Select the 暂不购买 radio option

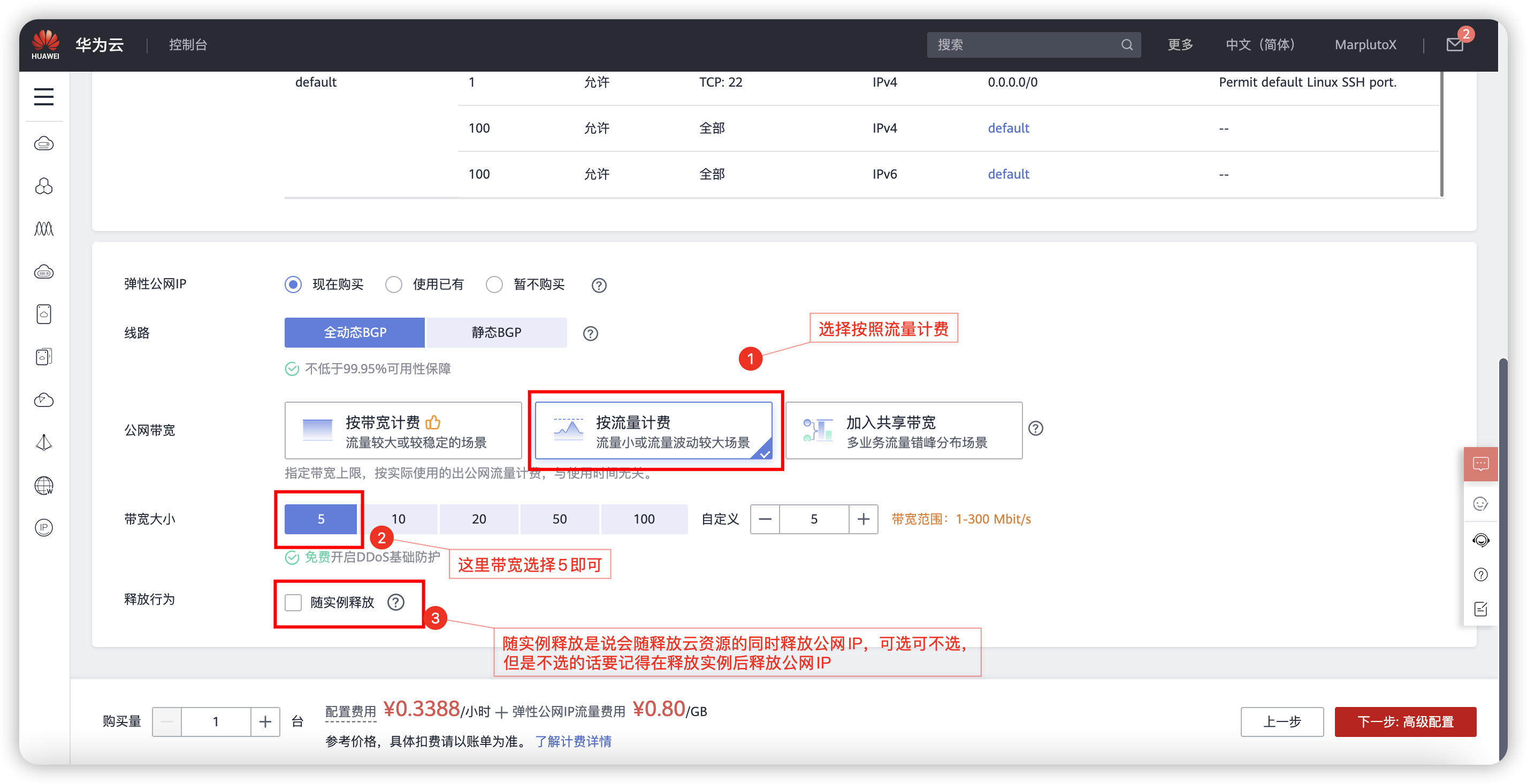click(x=494, y=285)
